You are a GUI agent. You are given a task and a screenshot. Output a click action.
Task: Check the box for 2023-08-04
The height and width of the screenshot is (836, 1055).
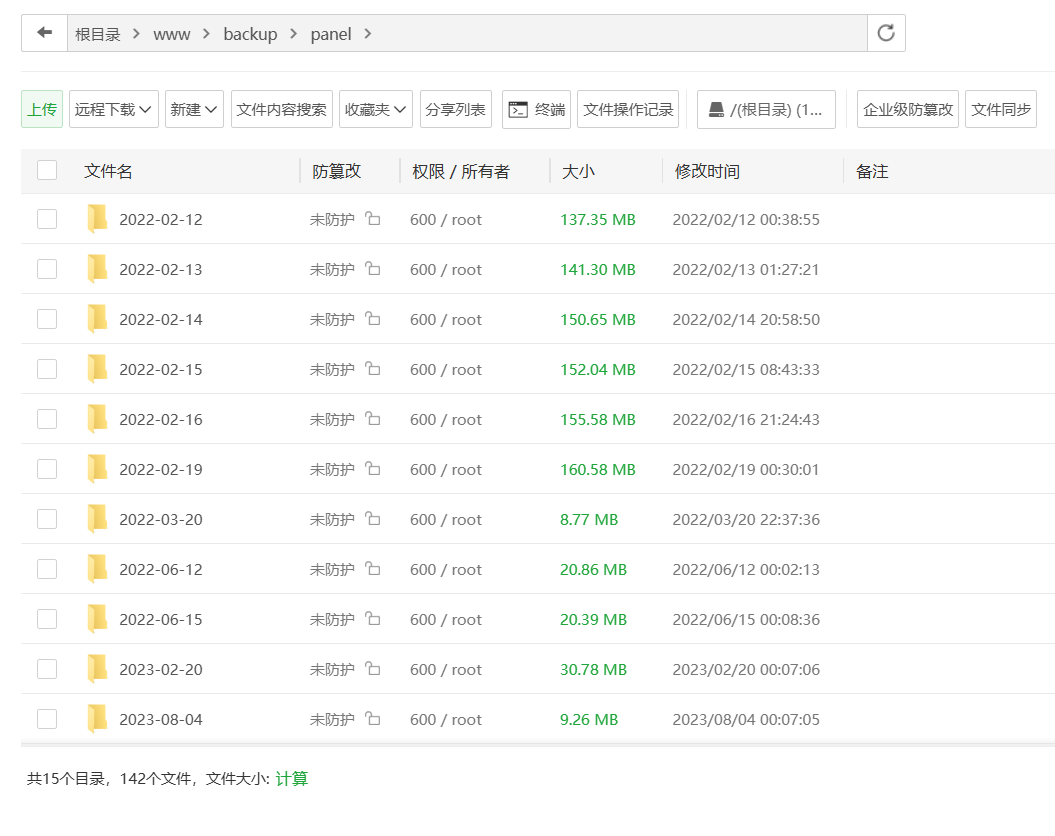pyautogui.click(x=47, y=719)
